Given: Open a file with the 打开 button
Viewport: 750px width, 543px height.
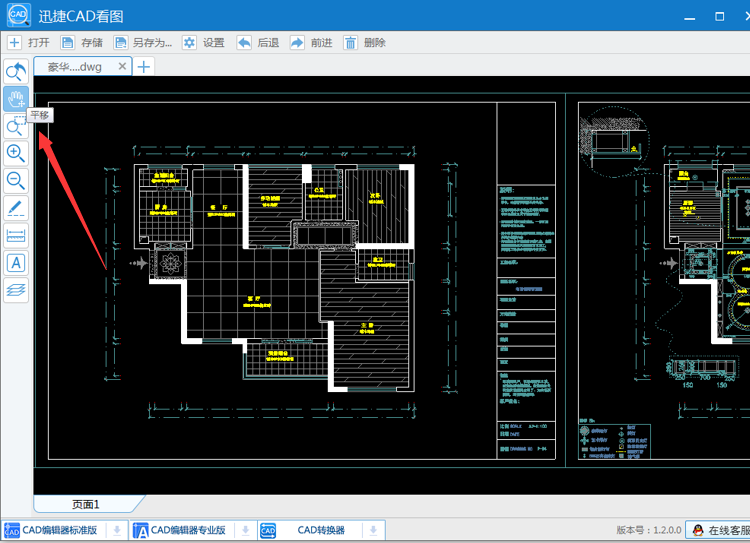Looking at the screenshot, I should (x=29, y=43).
